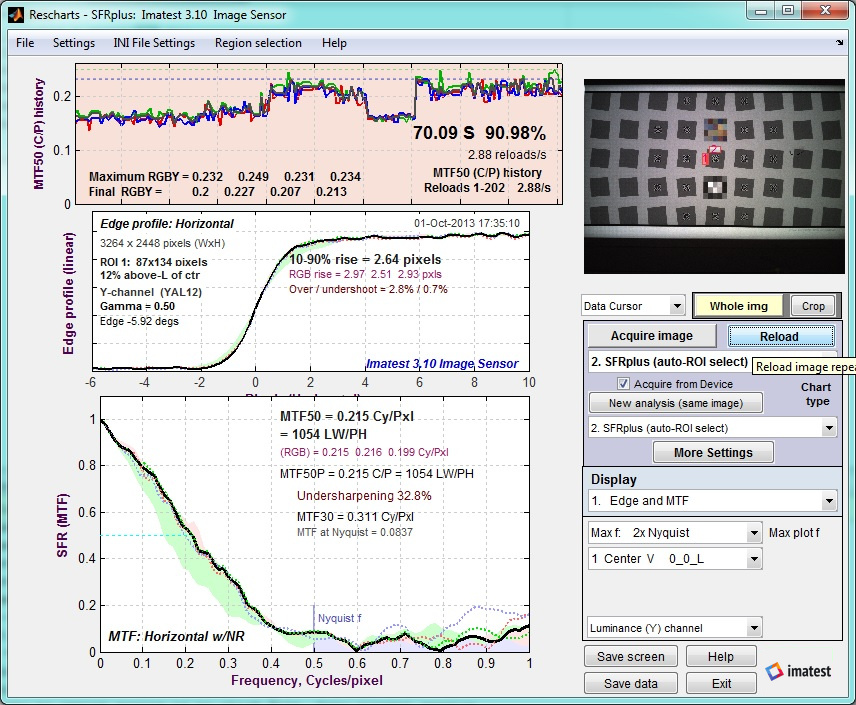Viewport: 856px width, 705px height.
Task: Click the MTF50 history plot area
Action: click(319, 134)
